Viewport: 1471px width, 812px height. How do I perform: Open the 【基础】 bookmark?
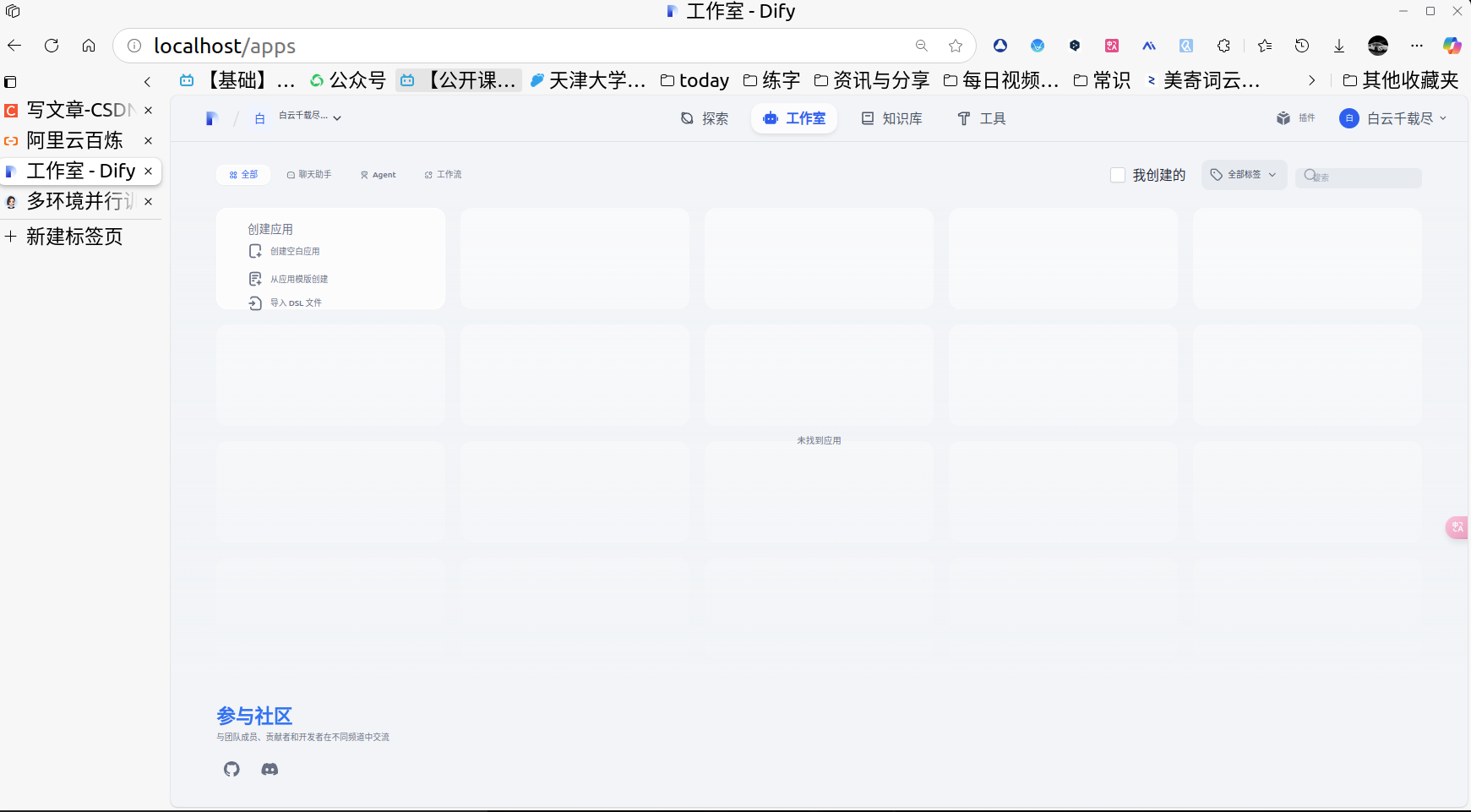click(237, 80)
